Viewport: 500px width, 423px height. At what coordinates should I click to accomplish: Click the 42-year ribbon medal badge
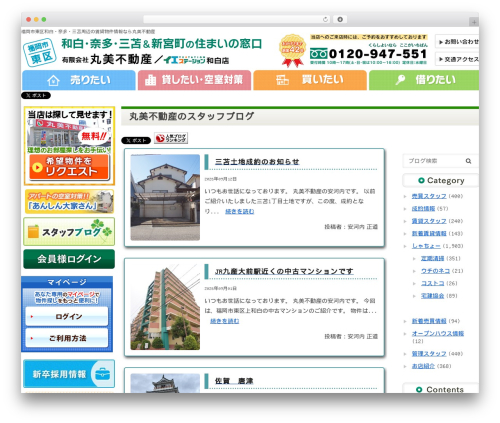pyautogui.click(x=292, y=50)
